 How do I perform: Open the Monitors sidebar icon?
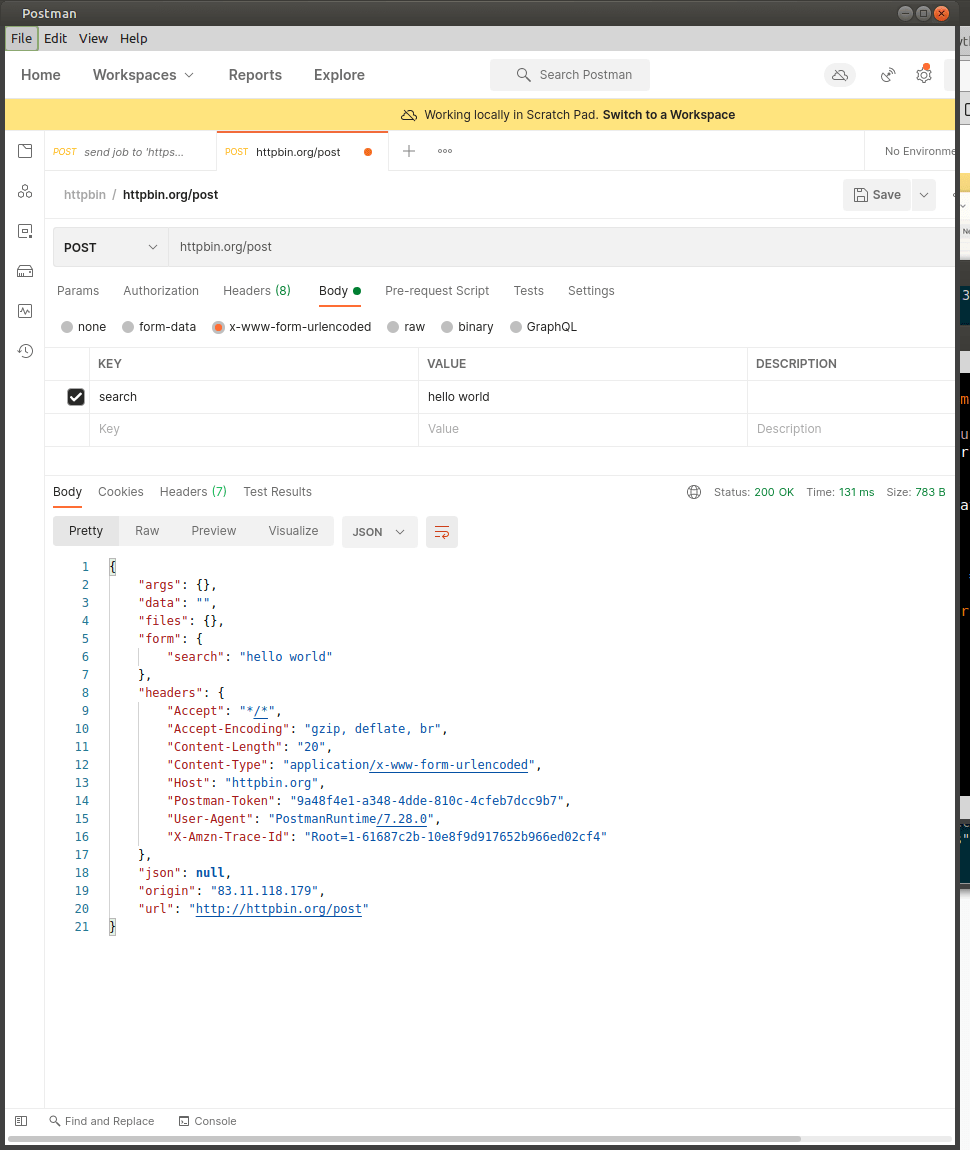(25, 311)
